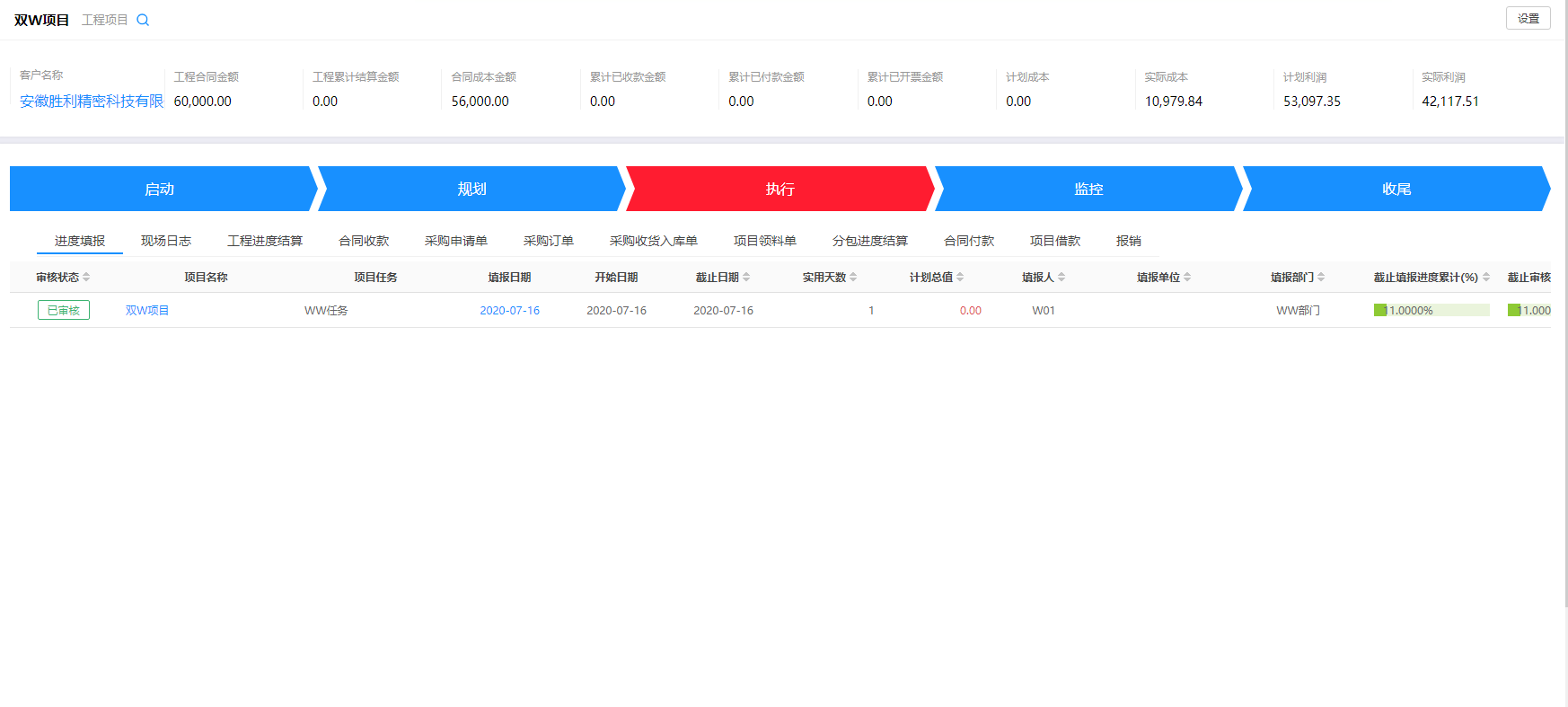Sort by 填报单位 column arrows
The height and width of the screenshot is (707, 1568).
[x=1187, y=278]
